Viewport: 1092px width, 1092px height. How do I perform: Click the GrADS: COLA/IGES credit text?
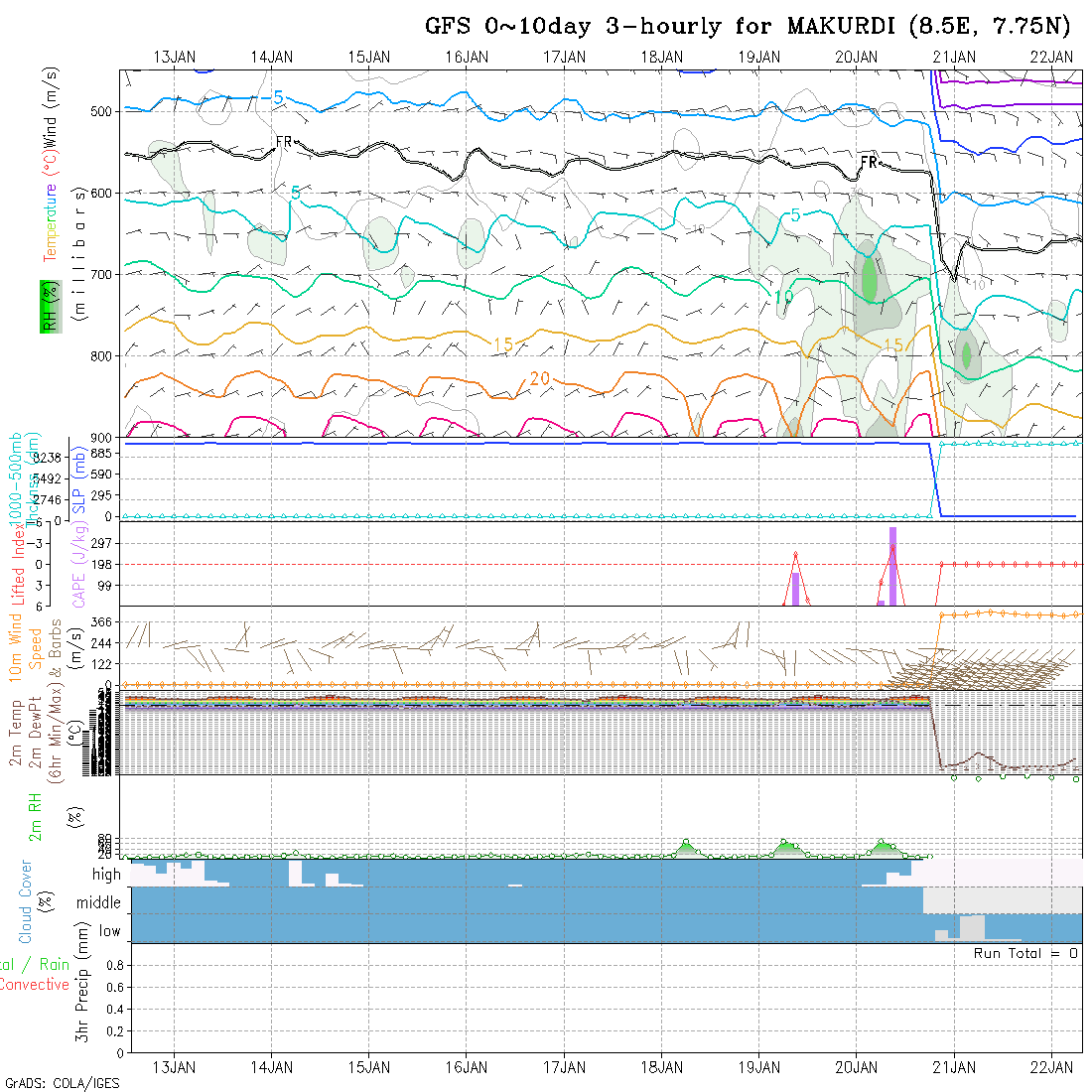pyautogui.click(x=63, y=1082)
